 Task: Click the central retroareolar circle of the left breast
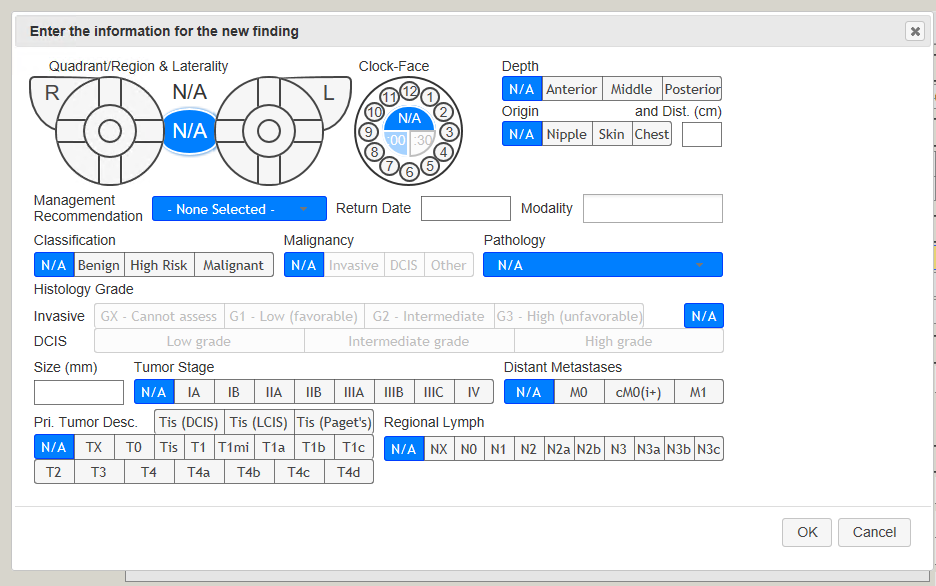pyautogui.click(x=270, y=128)
